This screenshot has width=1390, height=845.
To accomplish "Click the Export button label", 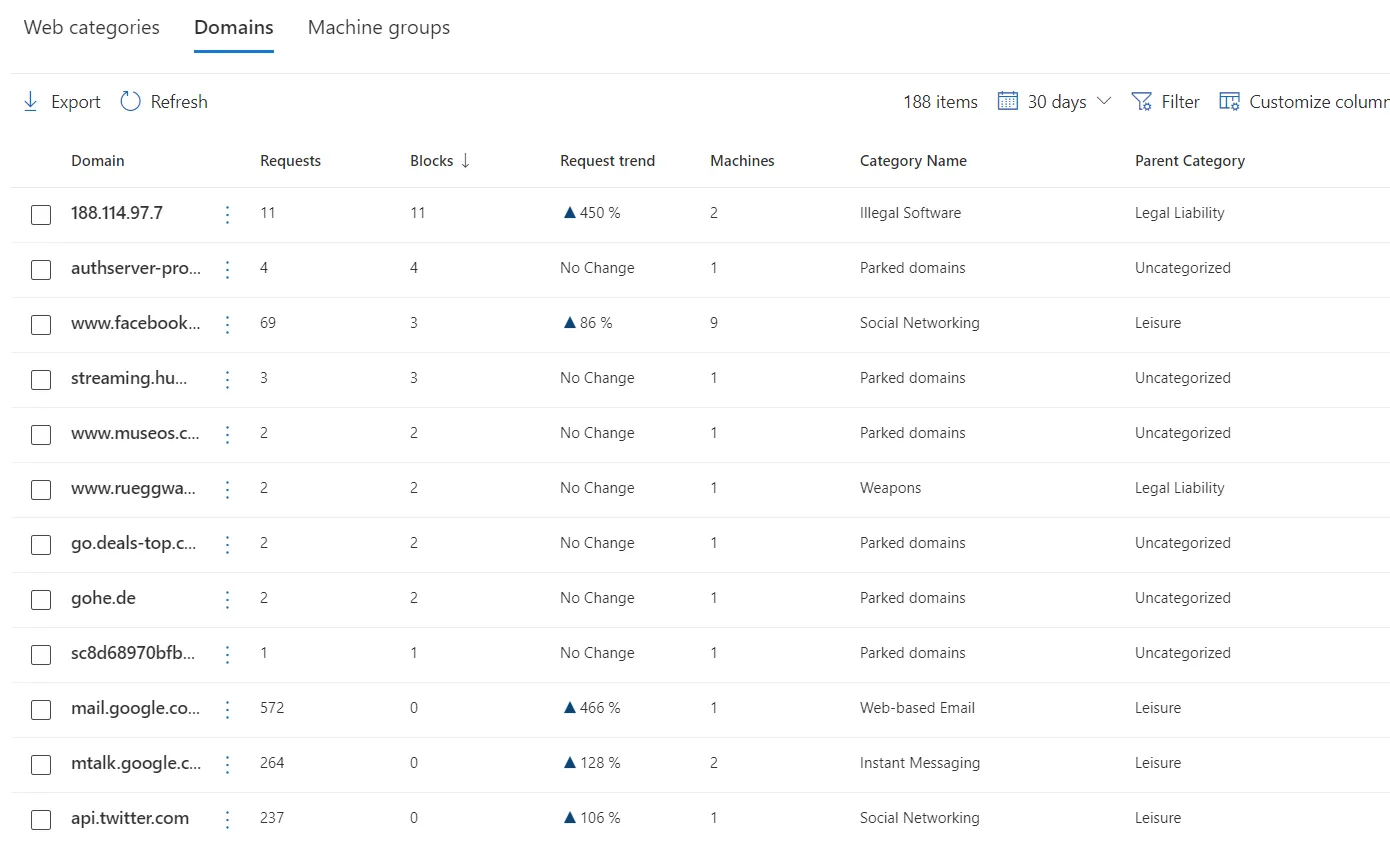I will pos(76,101).
